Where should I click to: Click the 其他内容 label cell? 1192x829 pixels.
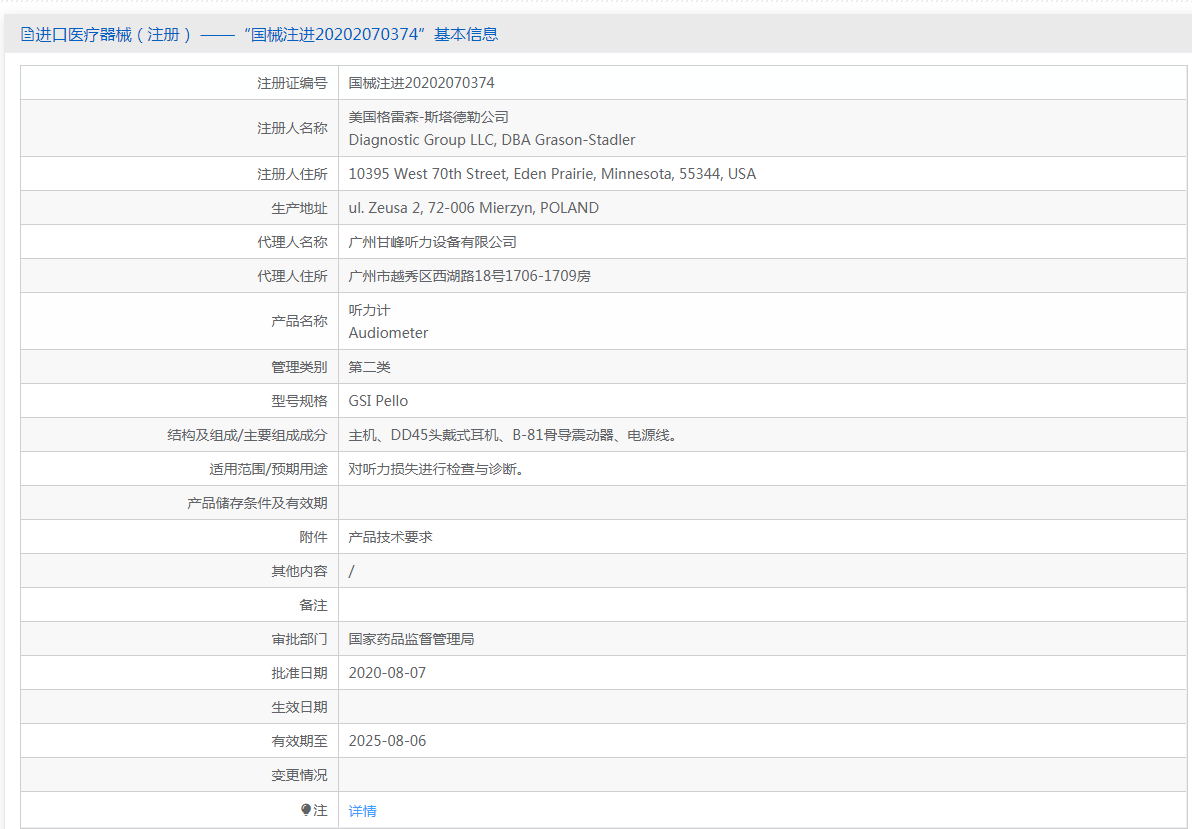click(x=179, y=570)
